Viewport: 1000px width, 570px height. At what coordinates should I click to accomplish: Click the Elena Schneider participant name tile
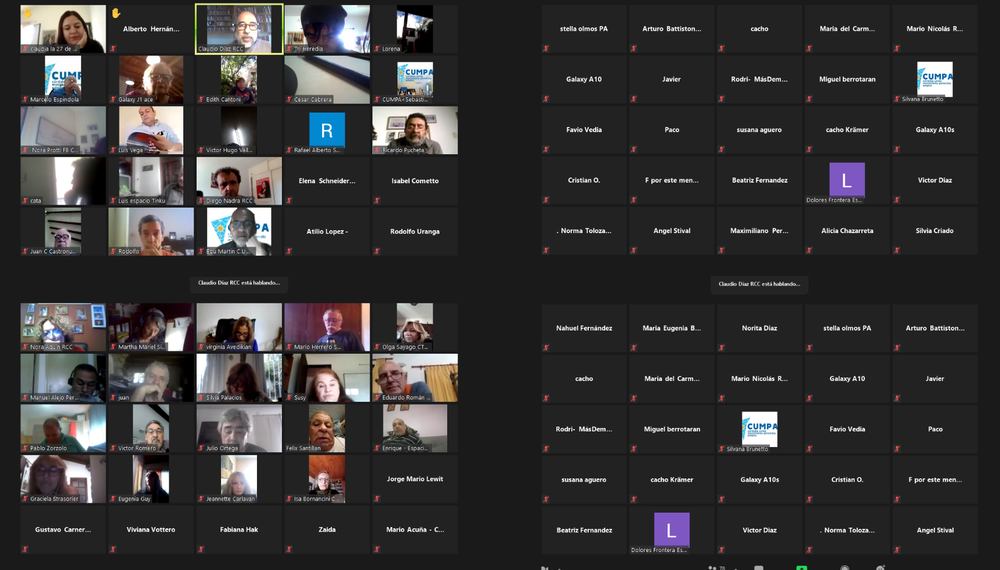point(326,181)
